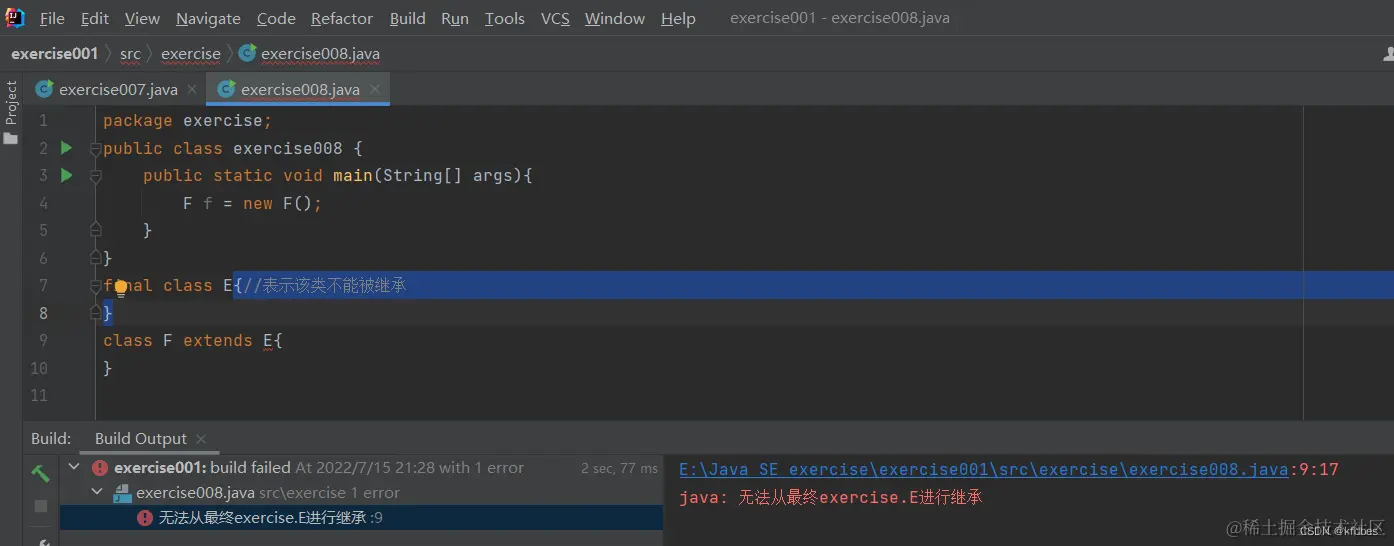Collapse the exercise008.java error node
The width and height of the screenshot is (1394, 546).
tap(96, 492)
